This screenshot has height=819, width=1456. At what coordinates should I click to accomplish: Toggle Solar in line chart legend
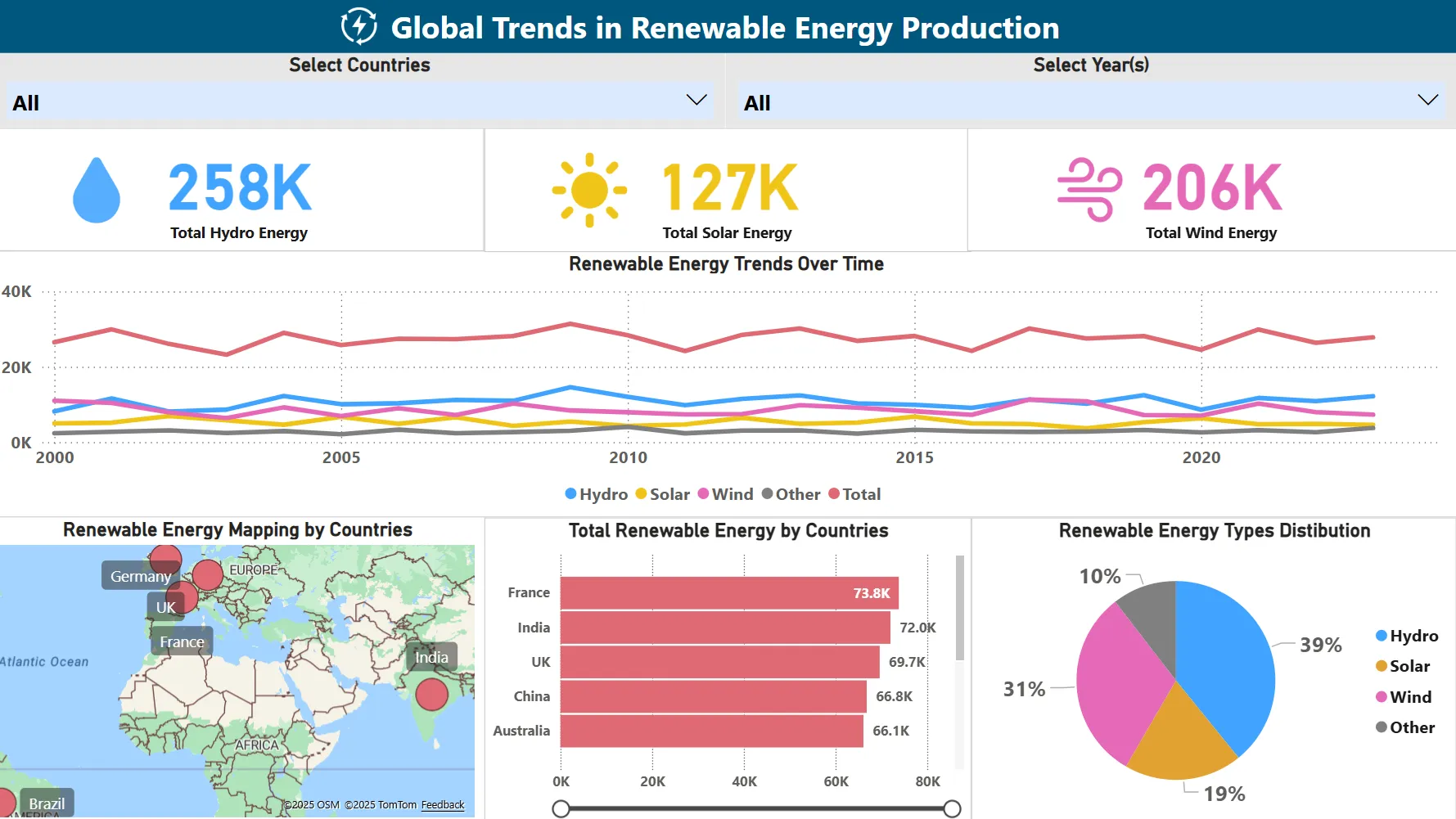662,494
